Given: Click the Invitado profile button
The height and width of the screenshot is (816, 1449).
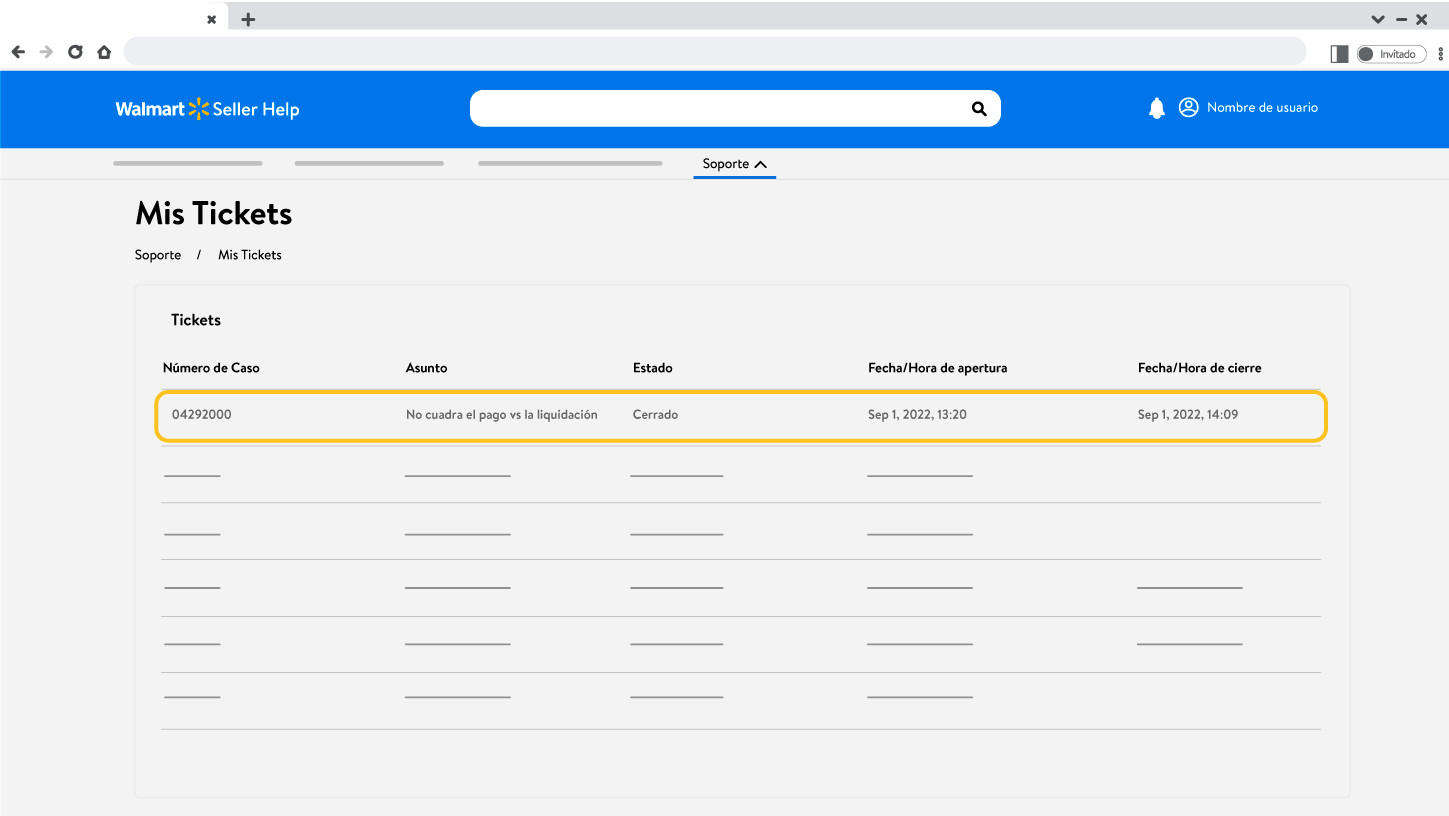Looking at the screenshot, I should [1390, 54].
